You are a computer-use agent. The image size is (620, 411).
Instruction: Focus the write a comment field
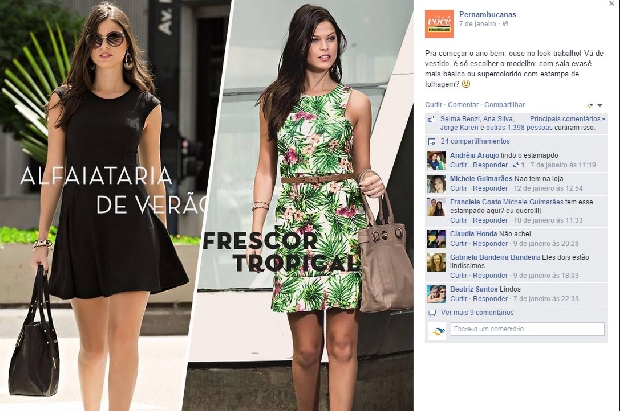point(528,329)
